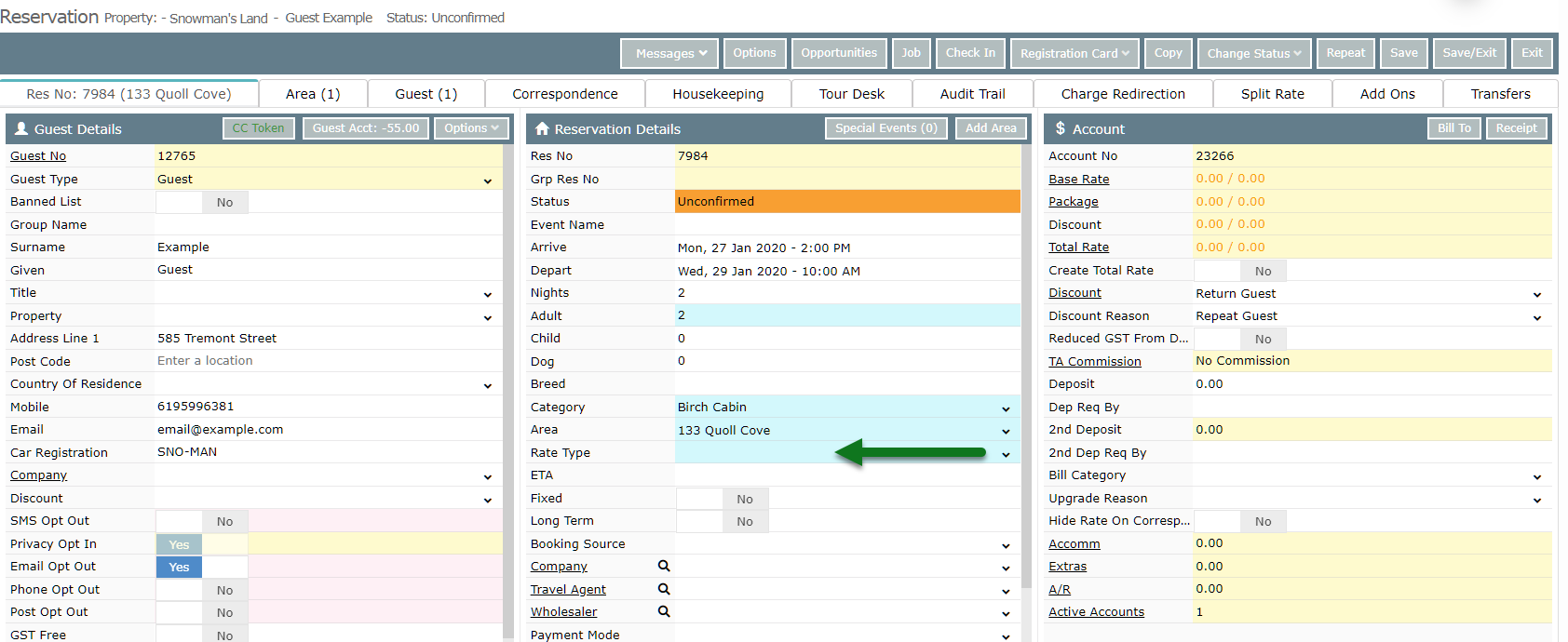The image size is (1568, 642).
Task: Switch to the Correspondence tab
Action: (565, 94)
